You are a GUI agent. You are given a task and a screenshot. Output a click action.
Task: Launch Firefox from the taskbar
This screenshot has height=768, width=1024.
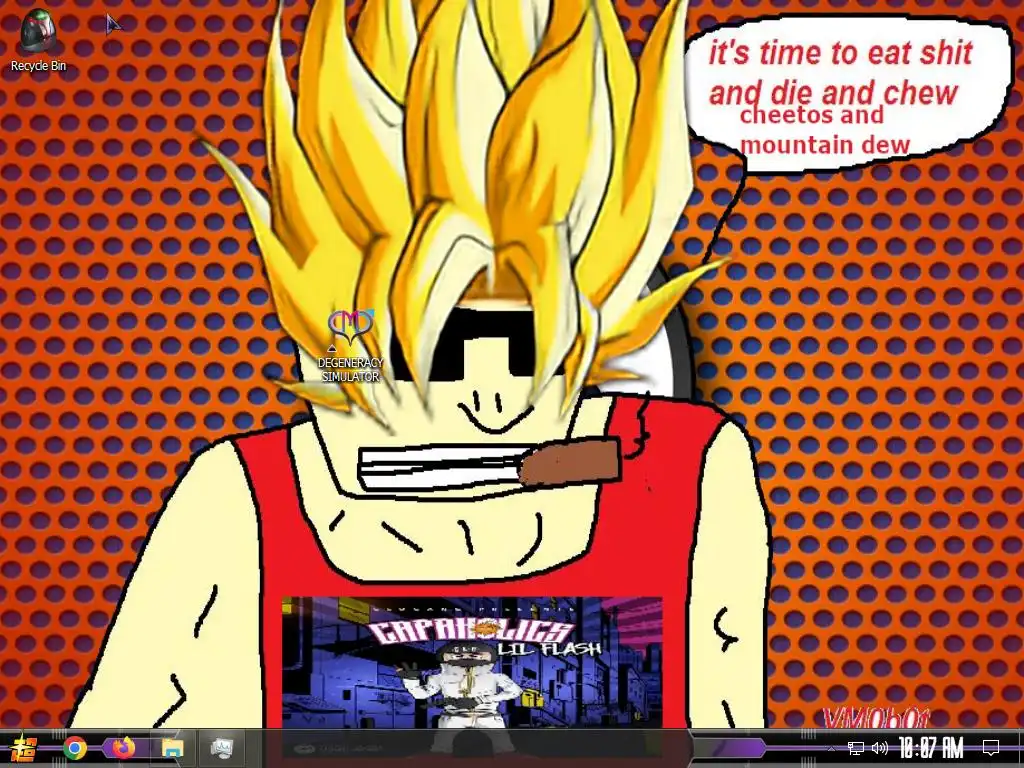123,748
